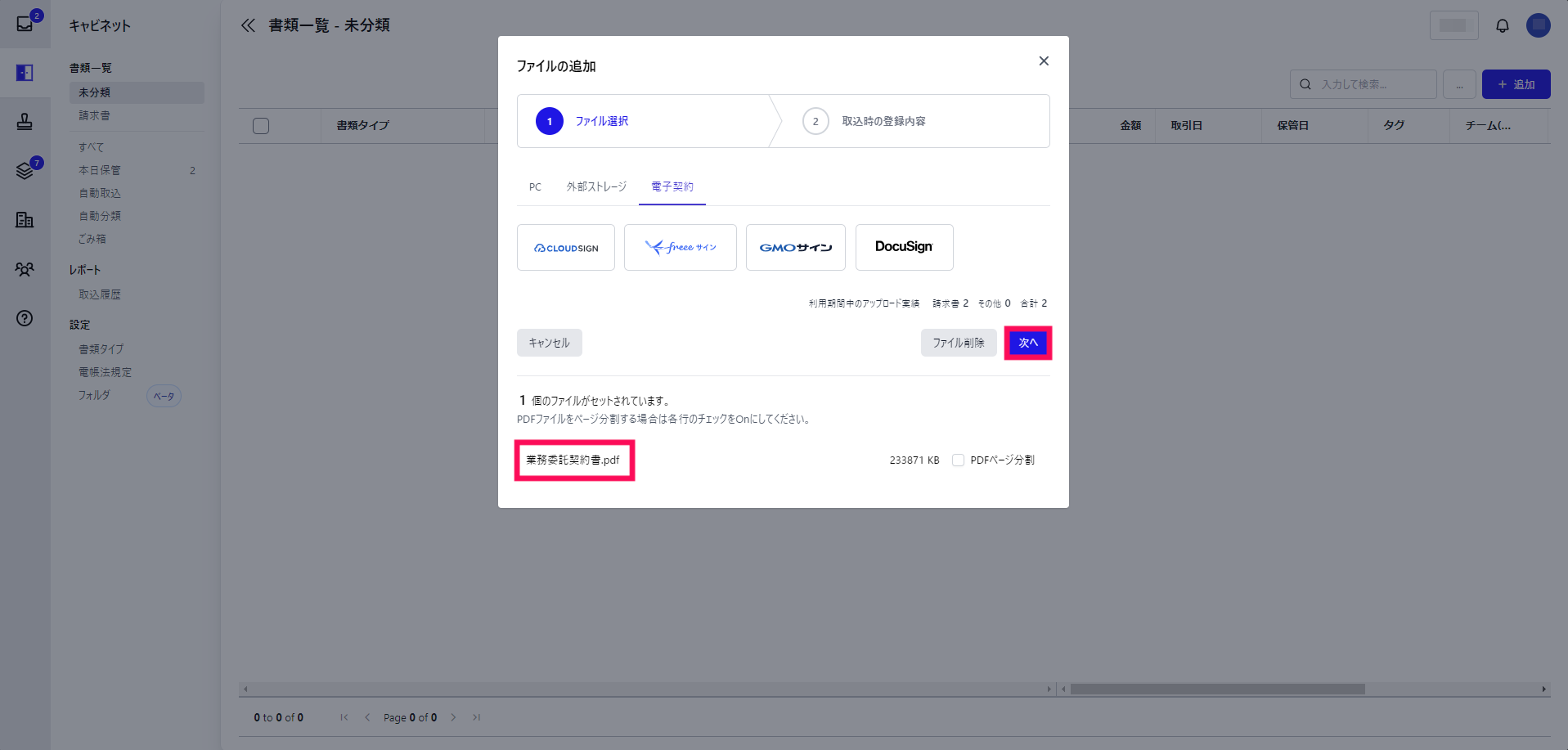Open 未分類 in the sidebar
Screen dimensions: 1568x750
[137, 92]
